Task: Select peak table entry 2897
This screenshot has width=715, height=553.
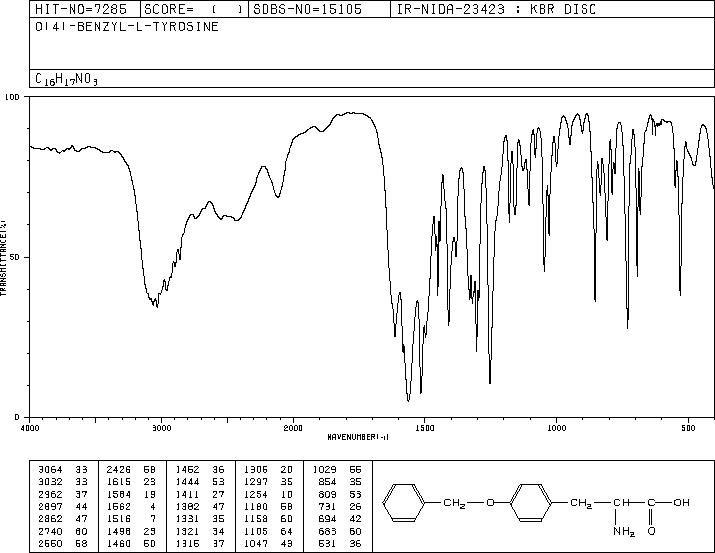Action: point(50,506)
